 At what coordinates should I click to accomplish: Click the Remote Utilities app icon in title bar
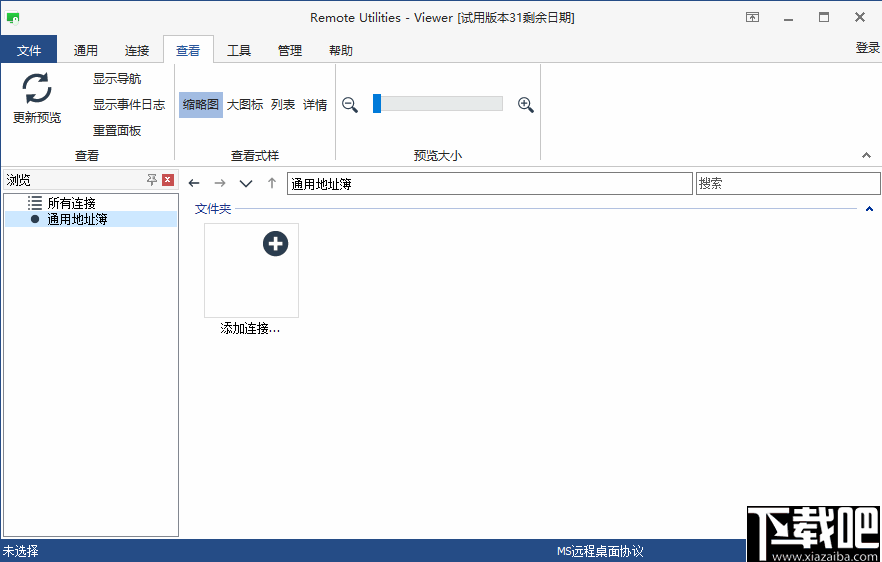13,18
